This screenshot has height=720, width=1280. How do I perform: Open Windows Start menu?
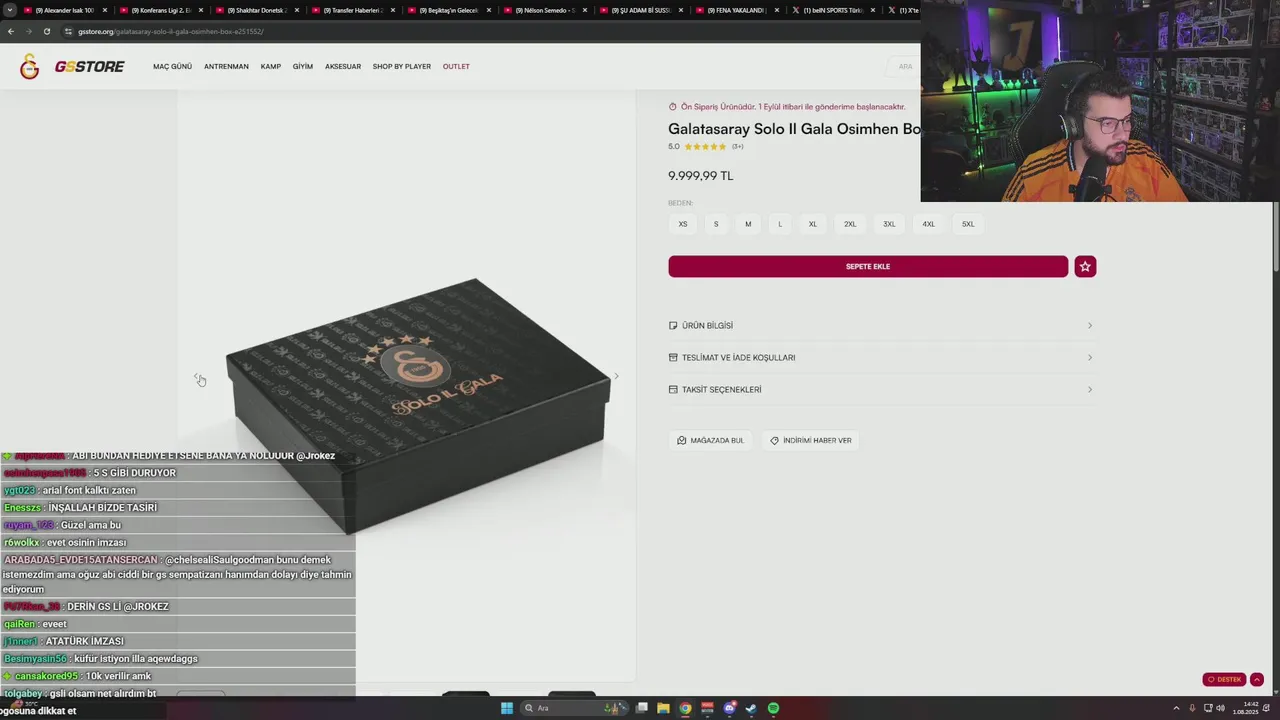507,708
